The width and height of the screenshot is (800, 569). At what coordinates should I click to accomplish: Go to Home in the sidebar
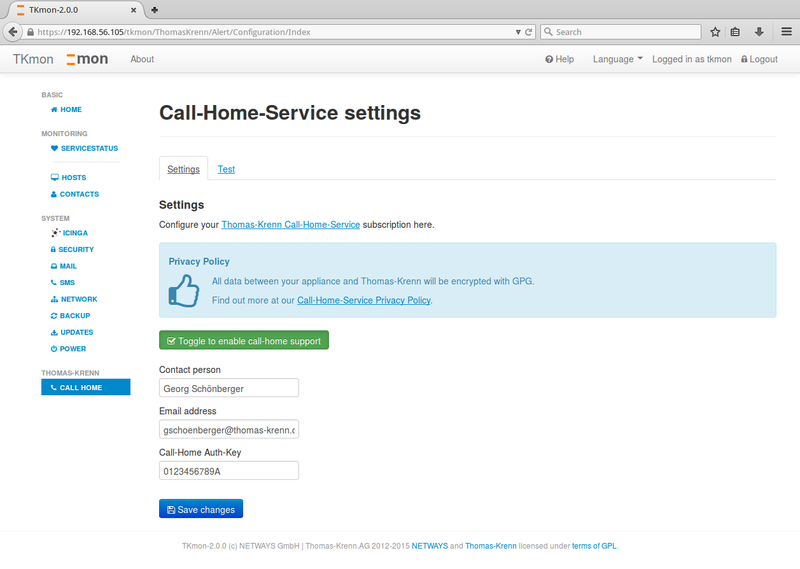(x=66, y=109)
